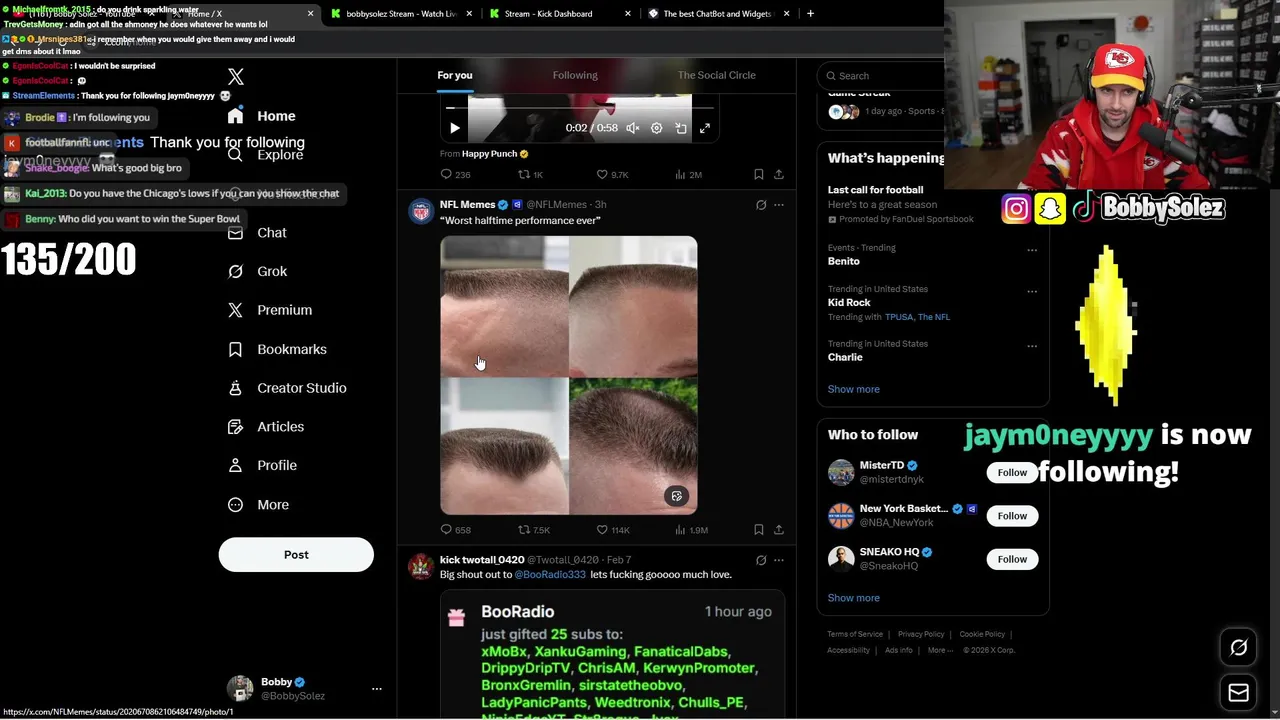The image size is (1280, 720).
Task: View analytics for the 2M views post
Action: click(x=688, y=174)
